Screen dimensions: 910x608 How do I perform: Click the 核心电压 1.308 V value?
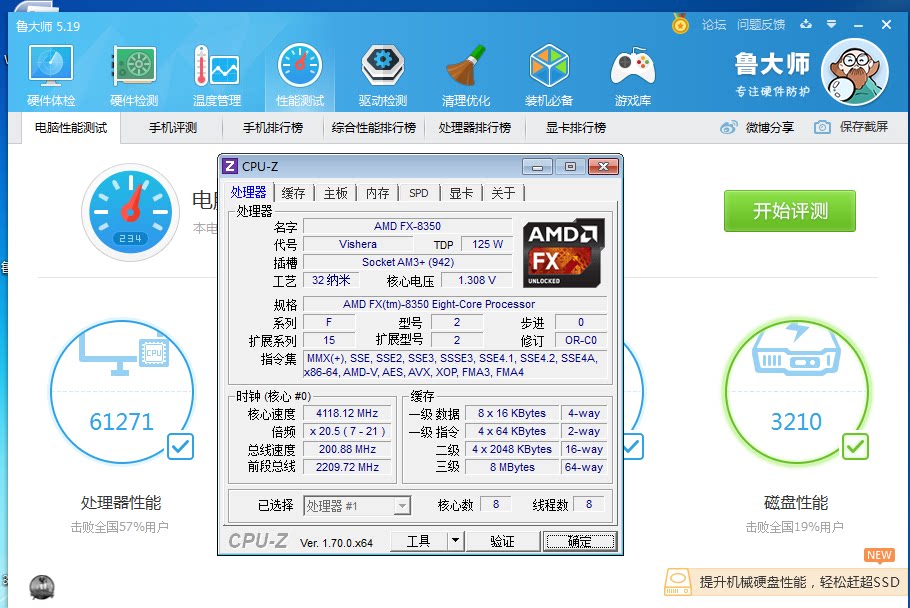(476, 280)
